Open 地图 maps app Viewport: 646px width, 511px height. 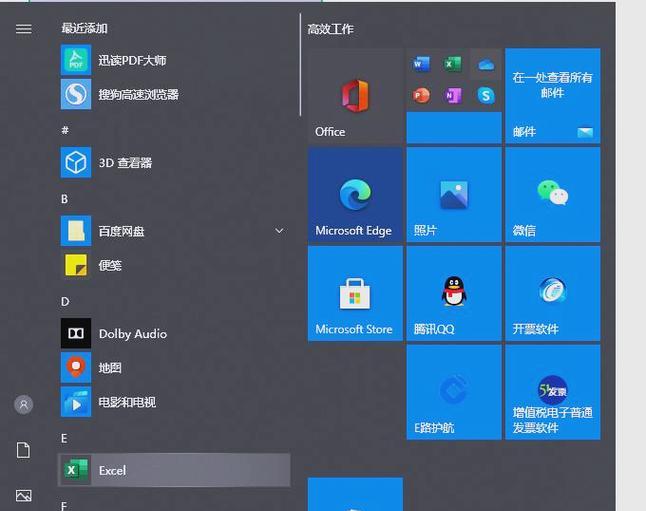point(175,368)
